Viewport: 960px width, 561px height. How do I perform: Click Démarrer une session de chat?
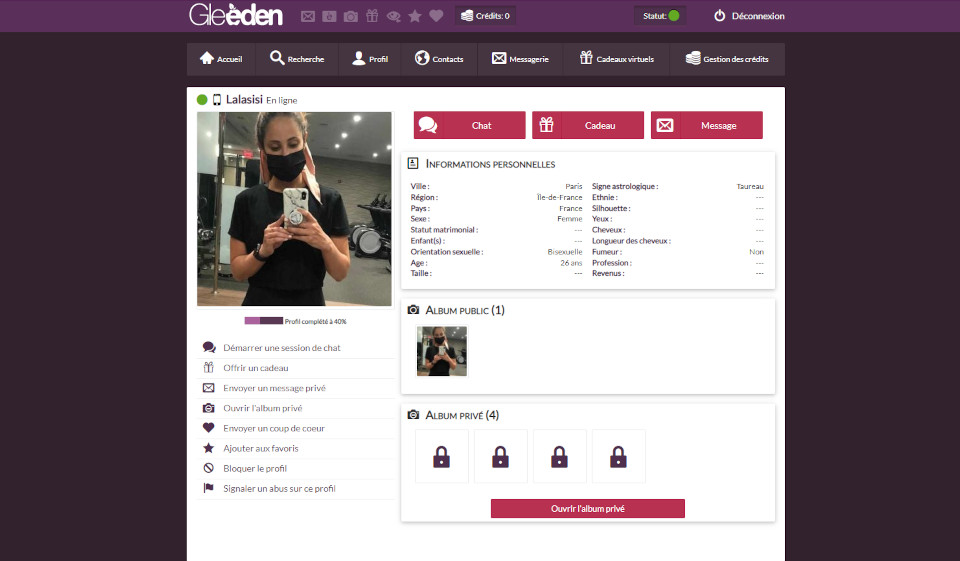click(282, 348)
